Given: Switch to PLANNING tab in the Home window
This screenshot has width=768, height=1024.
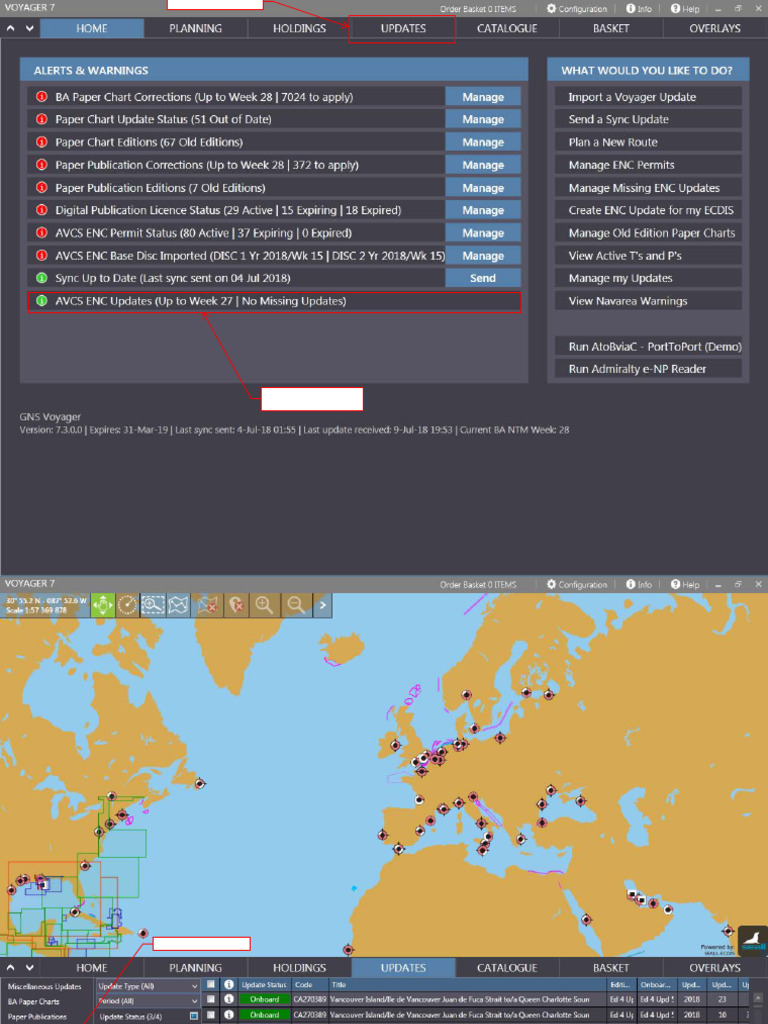Looking at the screenshot, I should [195, 28].
